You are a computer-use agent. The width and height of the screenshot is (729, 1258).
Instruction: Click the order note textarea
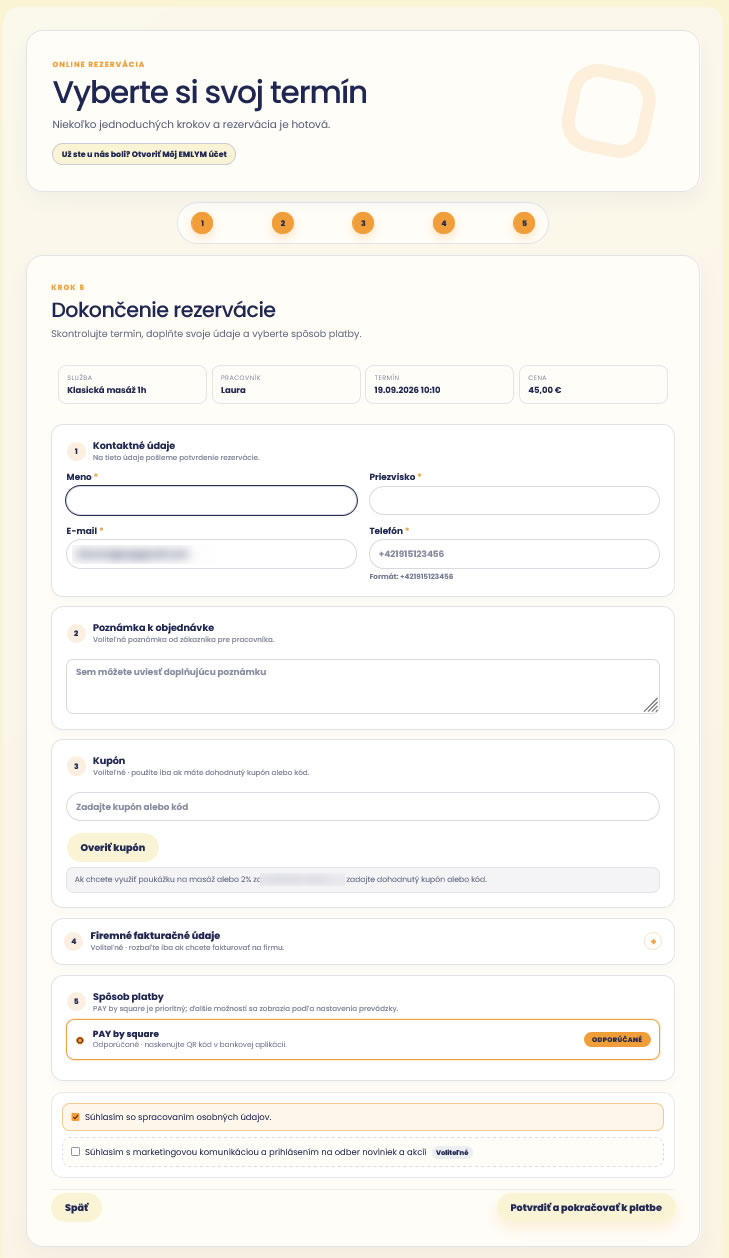(x=363, y=686)
